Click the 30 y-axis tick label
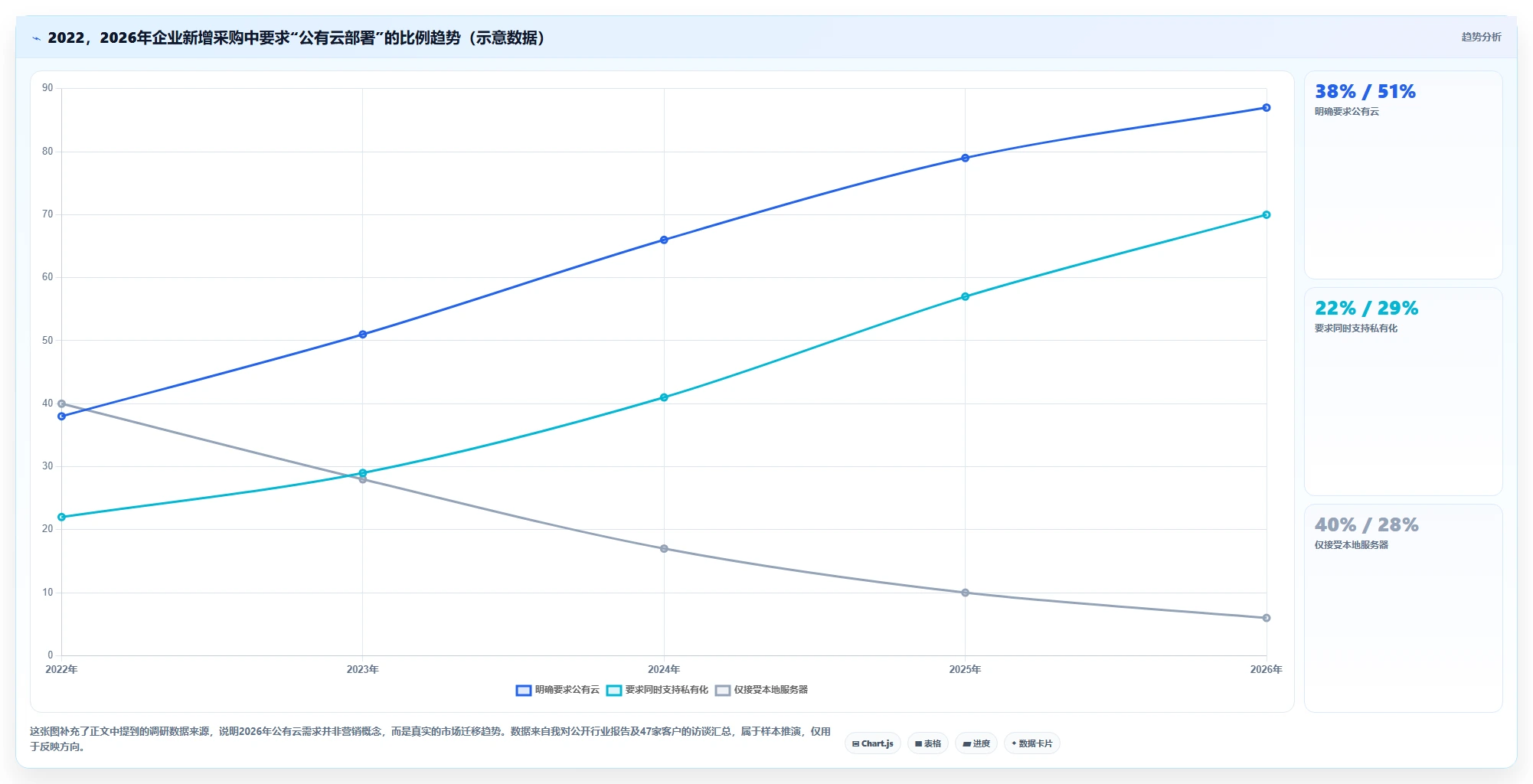The image size is (1533, 784). 47,466
